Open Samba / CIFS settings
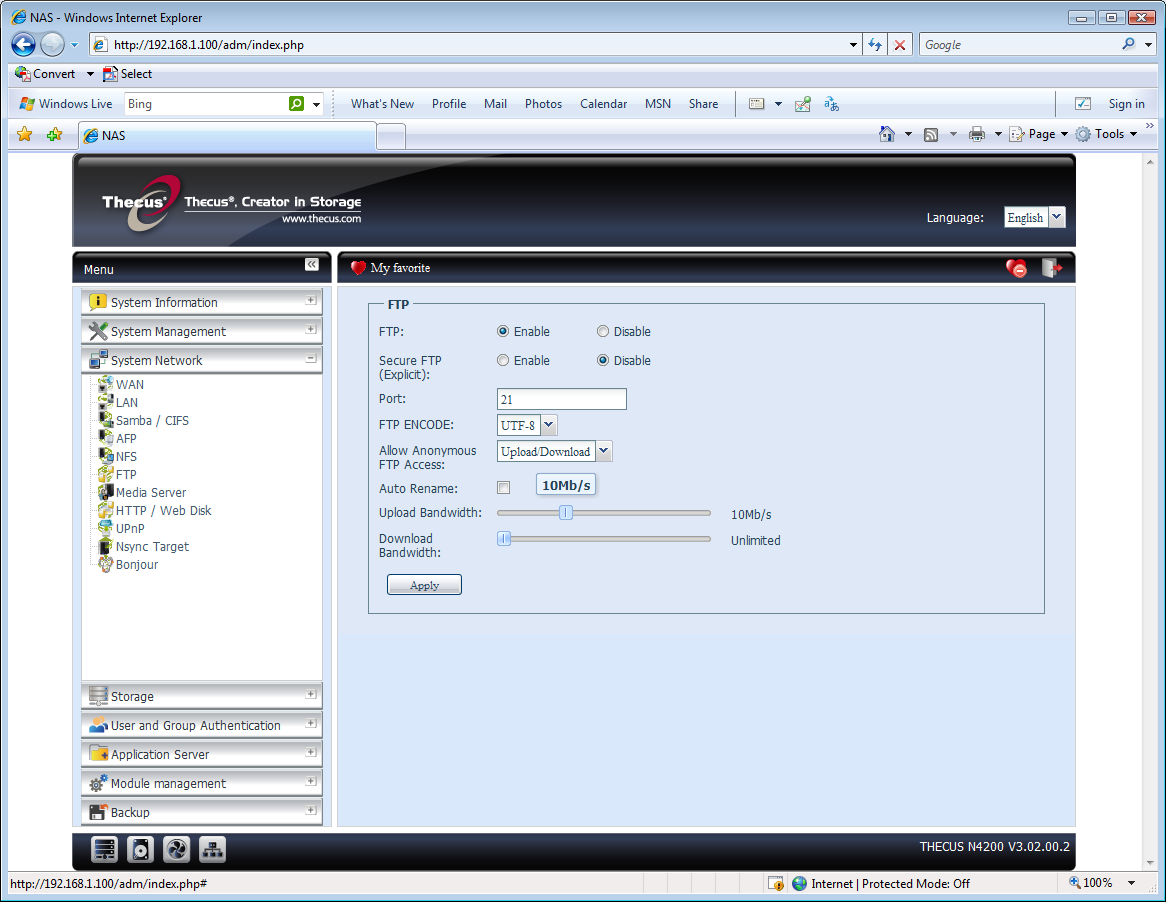Screen dimensions: 1166x902 tap(152, 420)
